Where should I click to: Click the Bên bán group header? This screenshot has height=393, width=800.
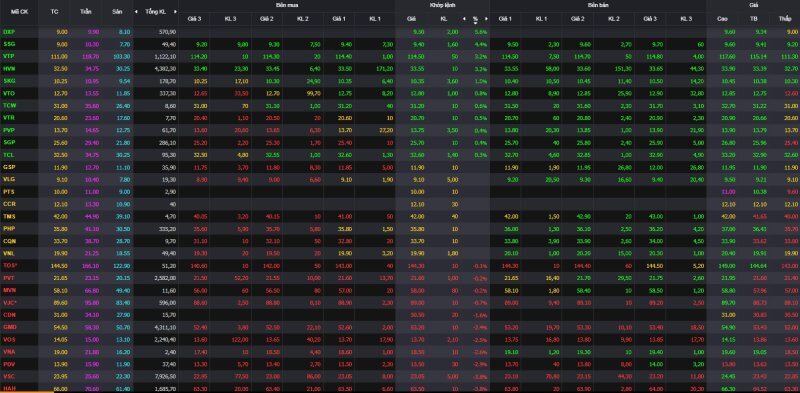click(x=597, y=5)
